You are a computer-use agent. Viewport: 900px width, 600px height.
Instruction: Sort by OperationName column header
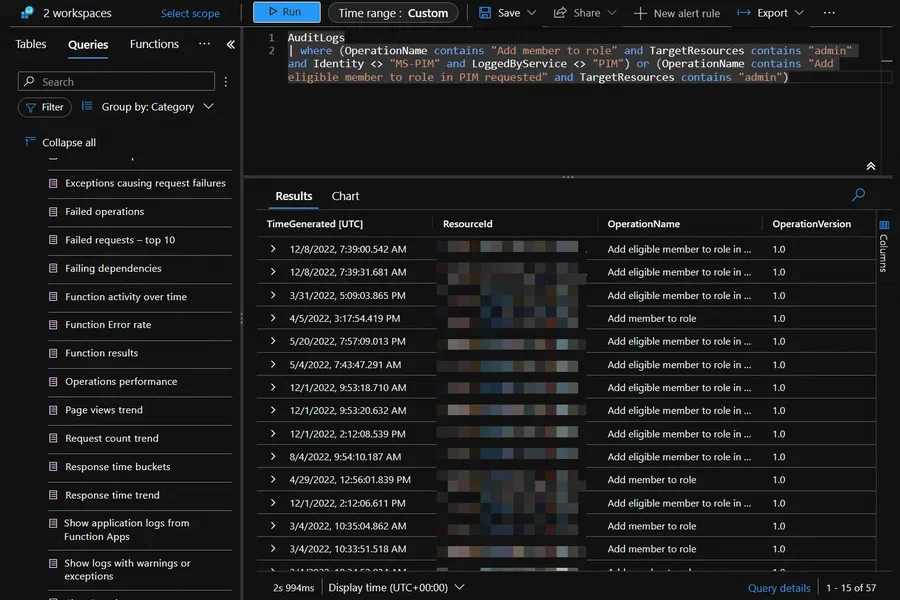[x=643, y=224]
